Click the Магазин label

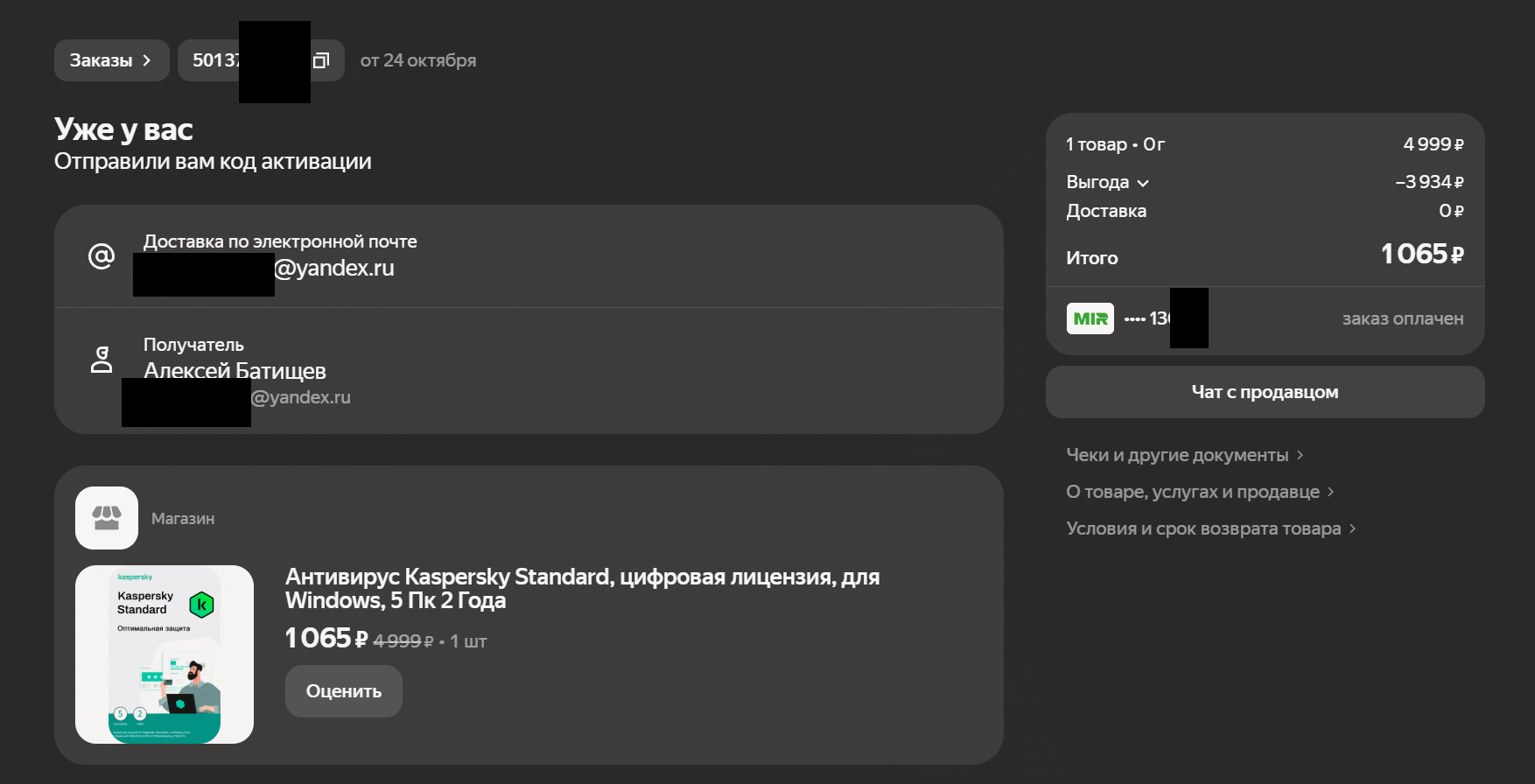point(183,519)
